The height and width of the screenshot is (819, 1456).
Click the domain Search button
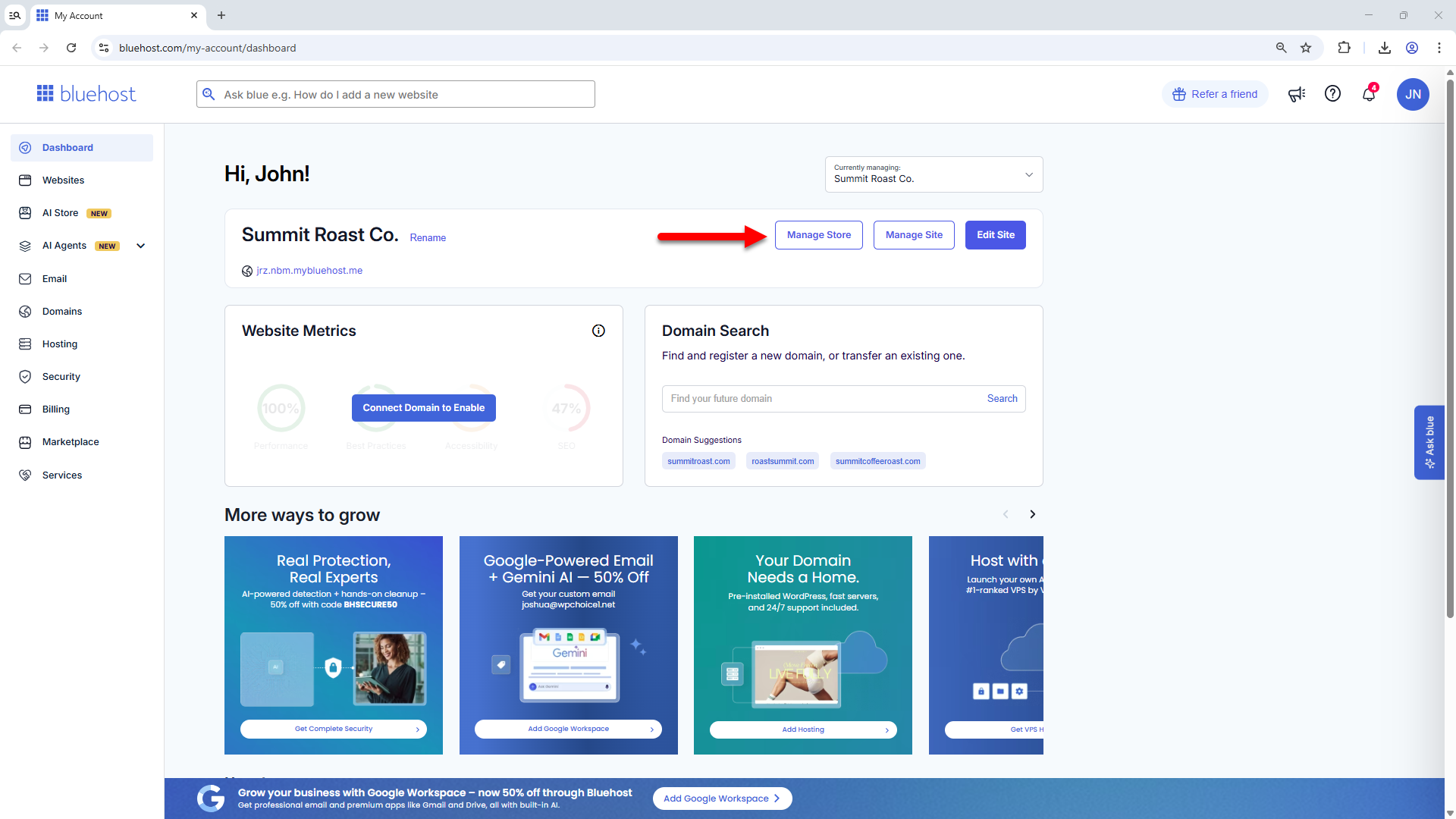tap(1002, 399)
